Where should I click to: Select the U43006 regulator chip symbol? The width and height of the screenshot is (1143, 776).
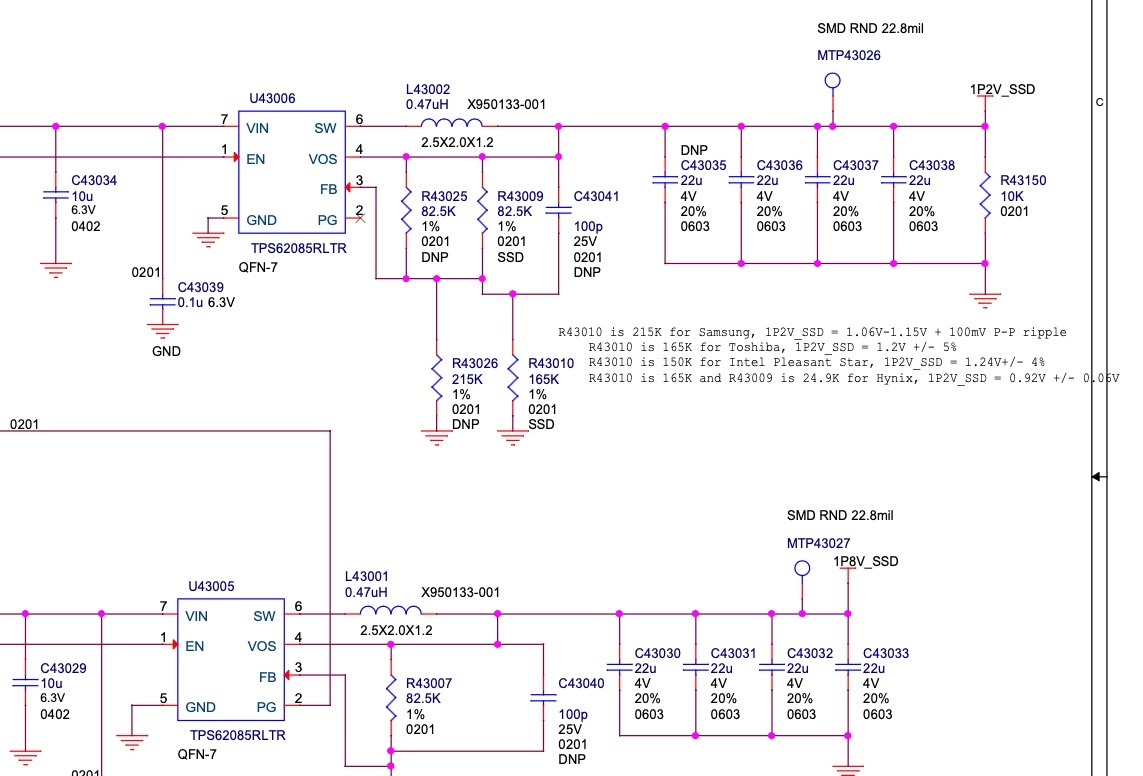[292, 173]
